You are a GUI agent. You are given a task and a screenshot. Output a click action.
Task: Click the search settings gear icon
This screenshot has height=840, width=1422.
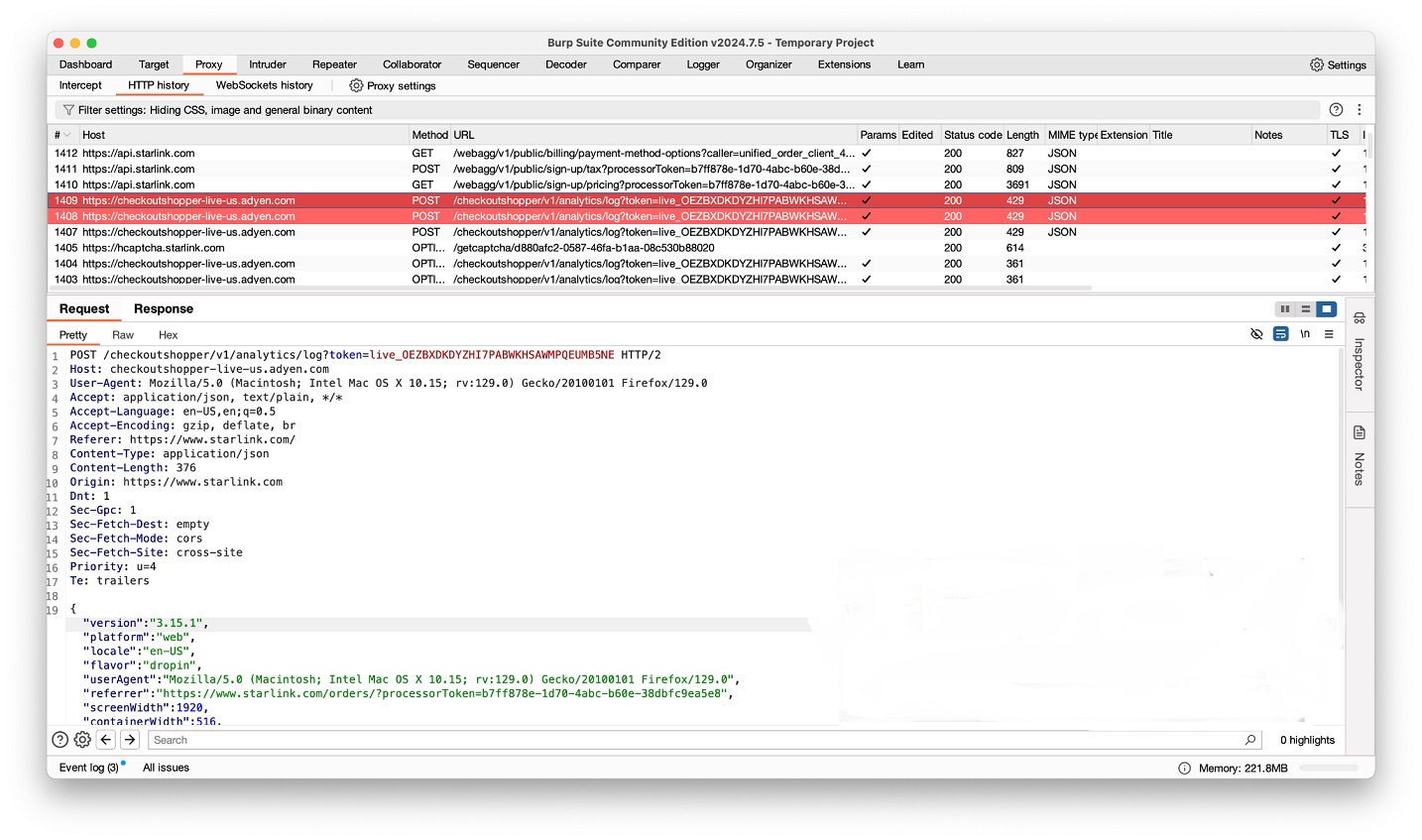click(x=82, y=740)
